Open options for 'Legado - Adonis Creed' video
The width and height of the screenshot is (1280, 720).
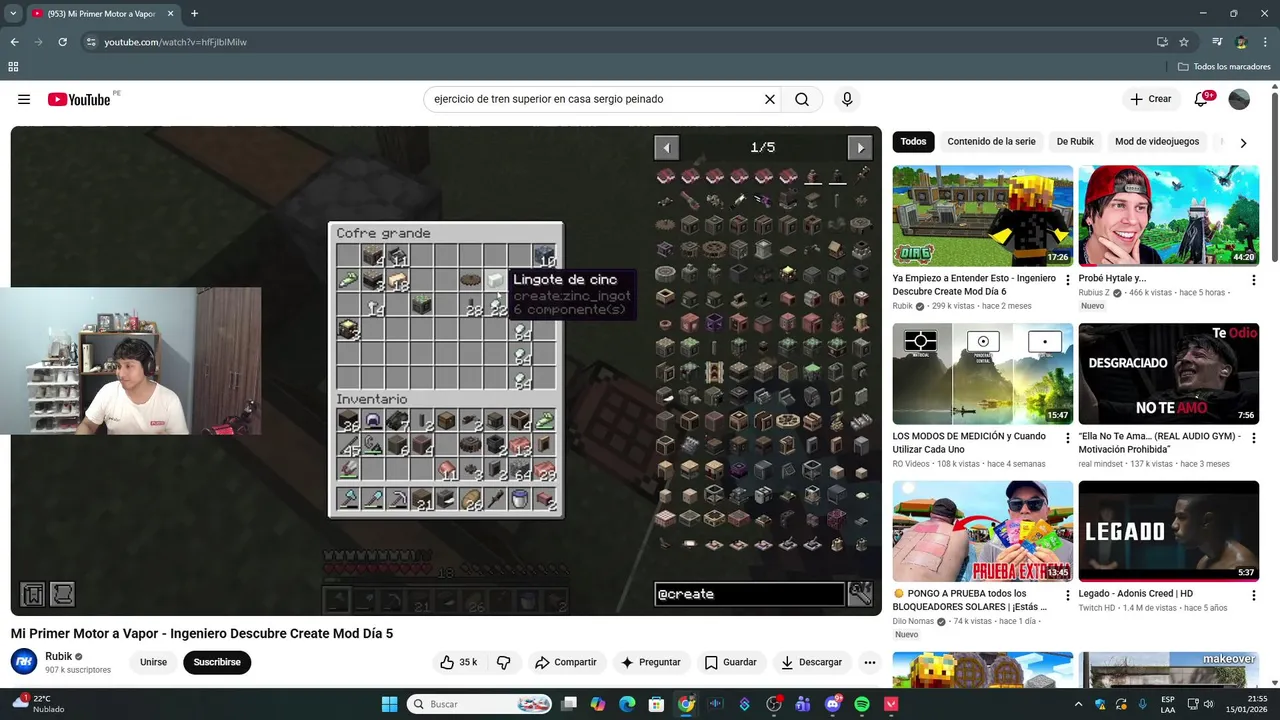point(1253,595)
